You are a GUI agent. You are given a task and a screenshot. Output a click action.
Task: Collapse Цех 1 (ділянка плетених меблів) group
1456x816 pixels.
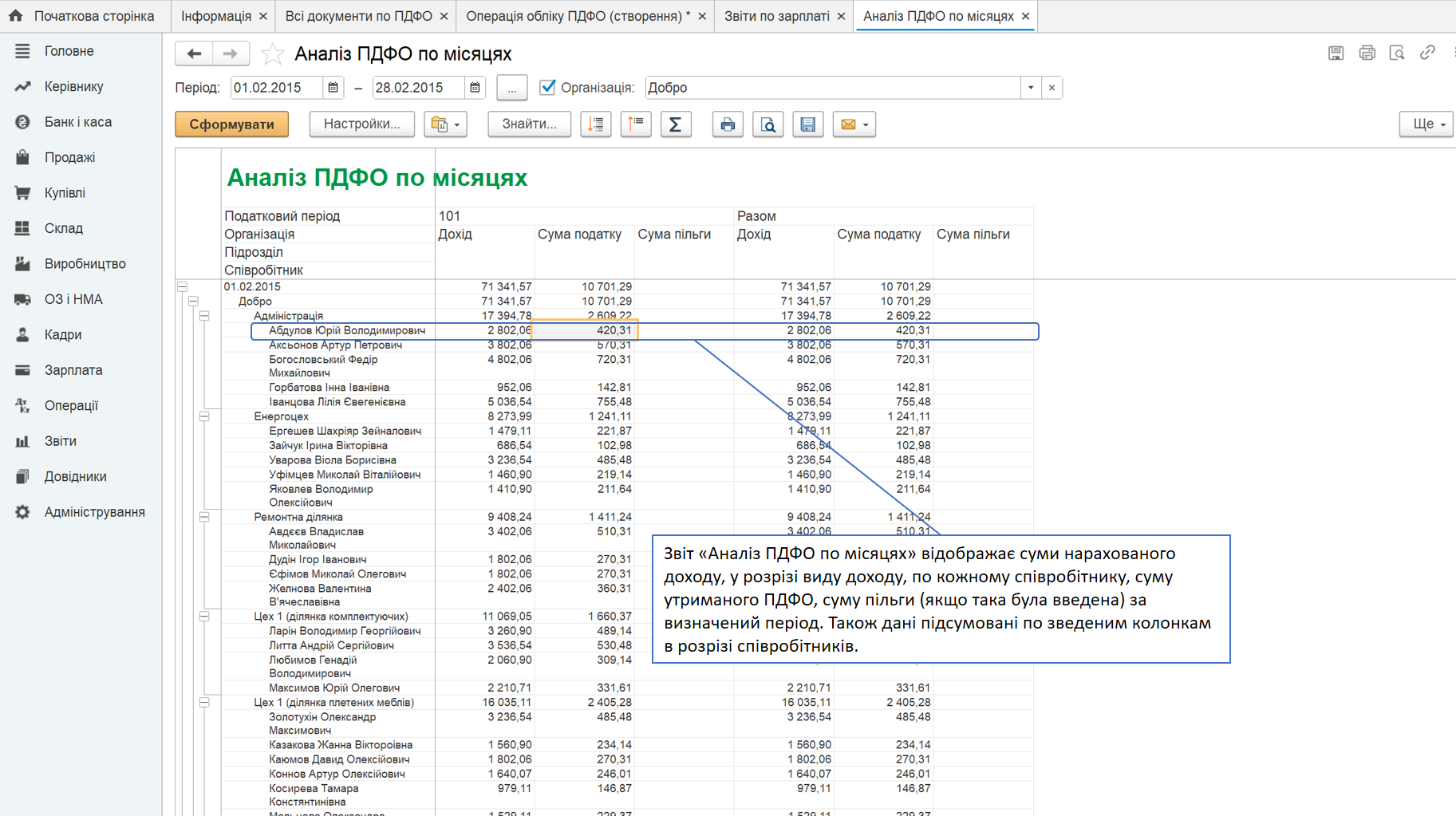pos(205,703)
